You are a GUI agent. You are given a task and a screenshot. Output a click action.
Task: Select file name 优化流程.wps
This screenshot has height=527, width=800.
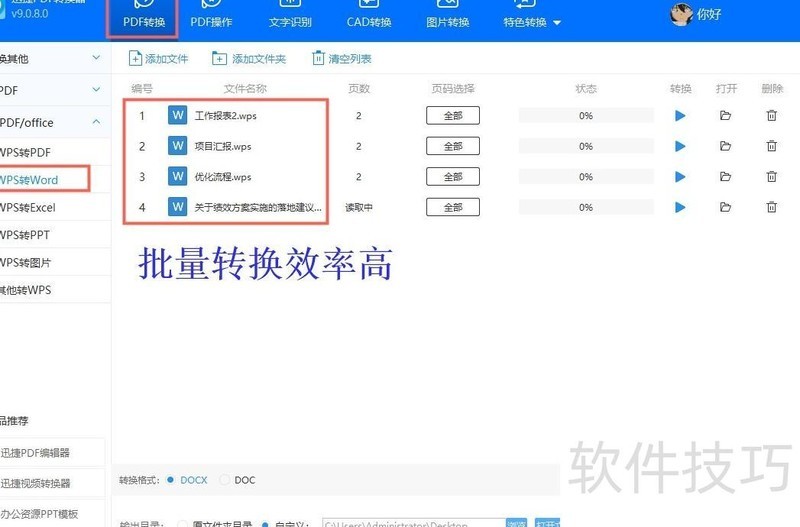click(223, 177)
